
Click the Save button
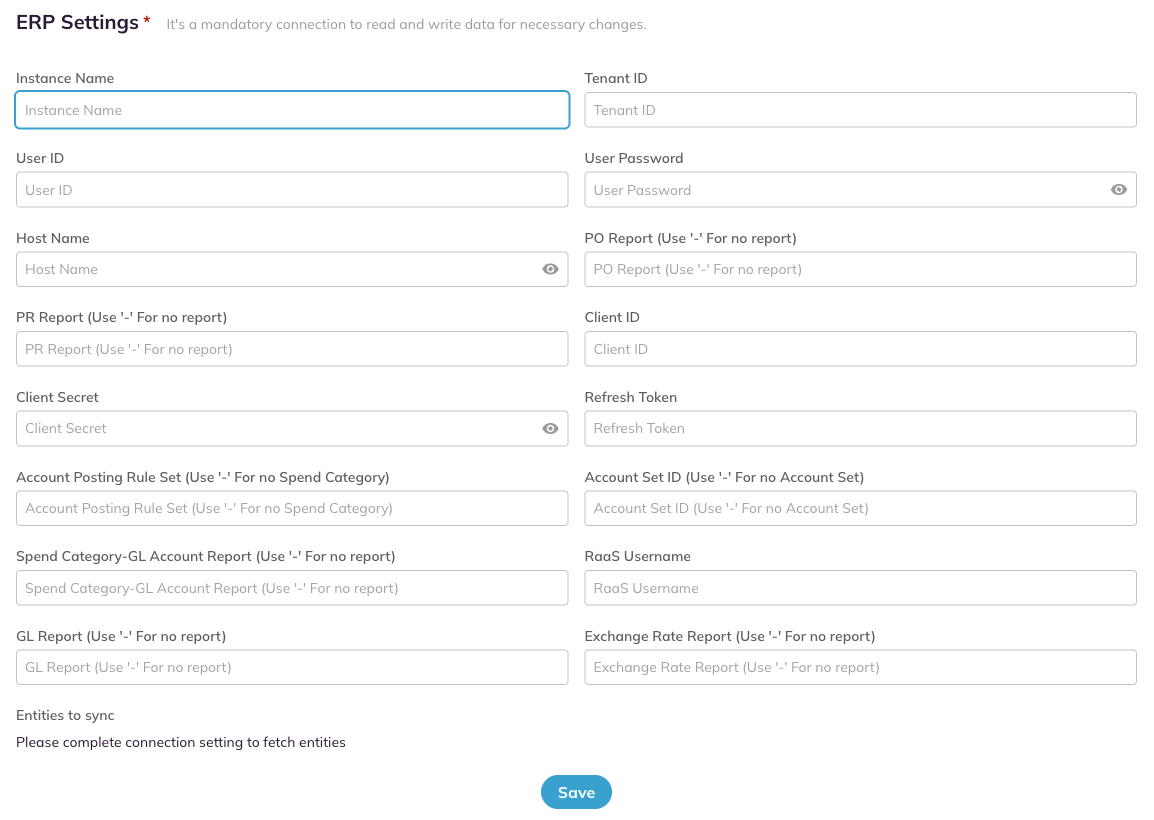click(x=576, y=793)
